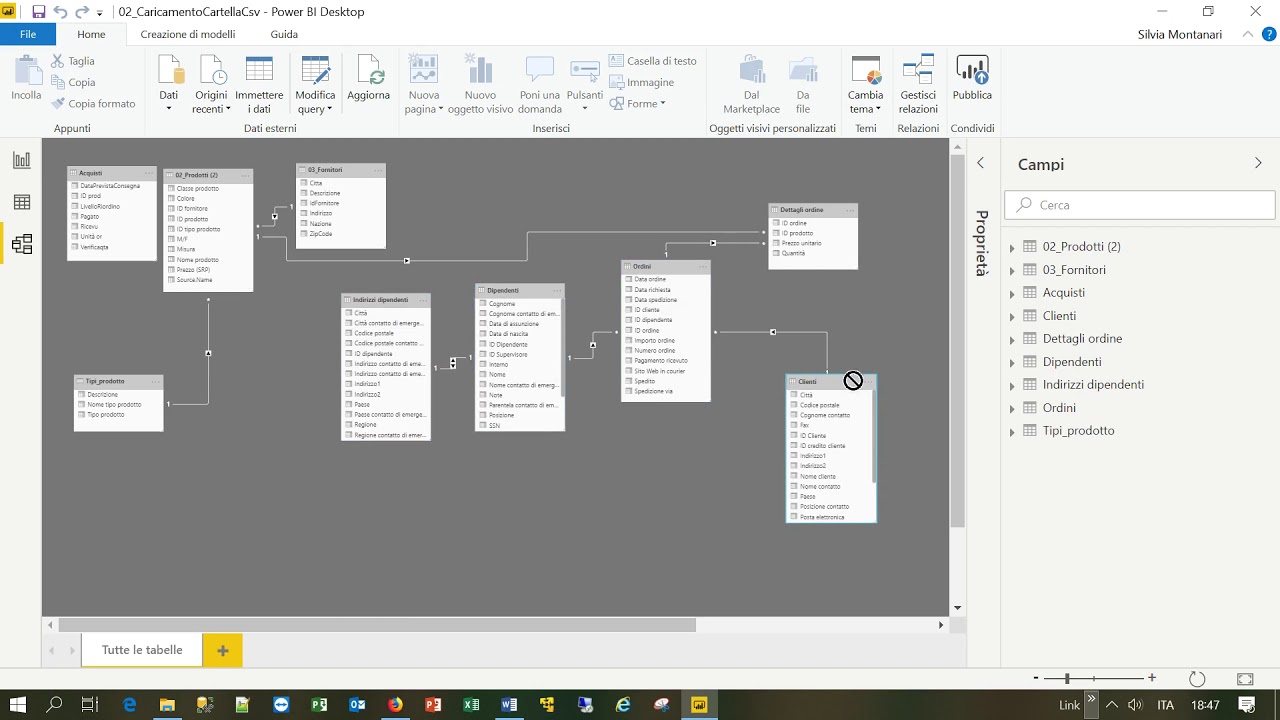Open Gestisci relazioni dialog
Image resolution: width=1280 pixels, height=720 pixels.
click(918, 84)
